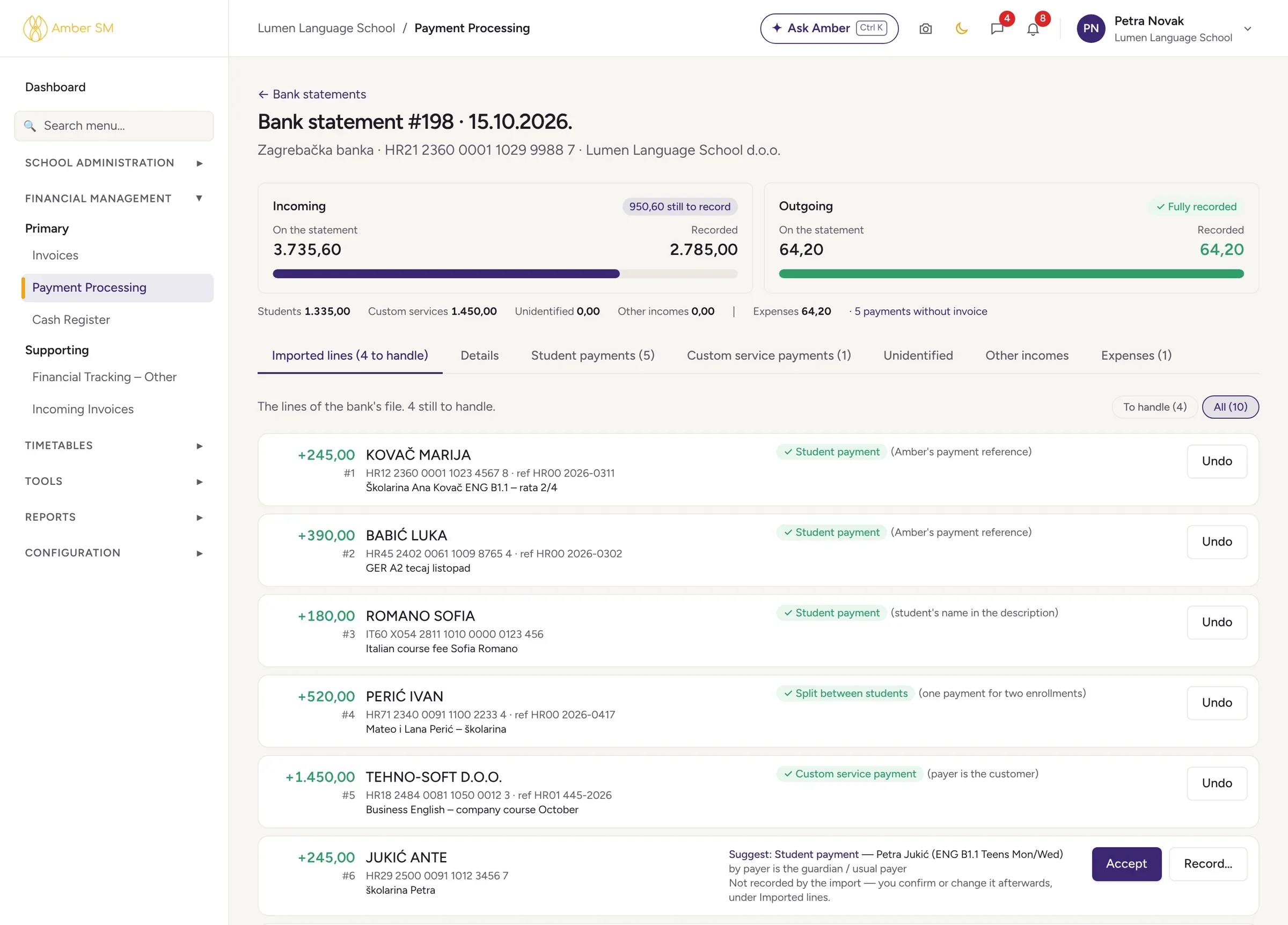Image resolution: width=1288 pixels, height=925 pixels.
Task: Select the Imported lines tab
Action: [350, 356]
